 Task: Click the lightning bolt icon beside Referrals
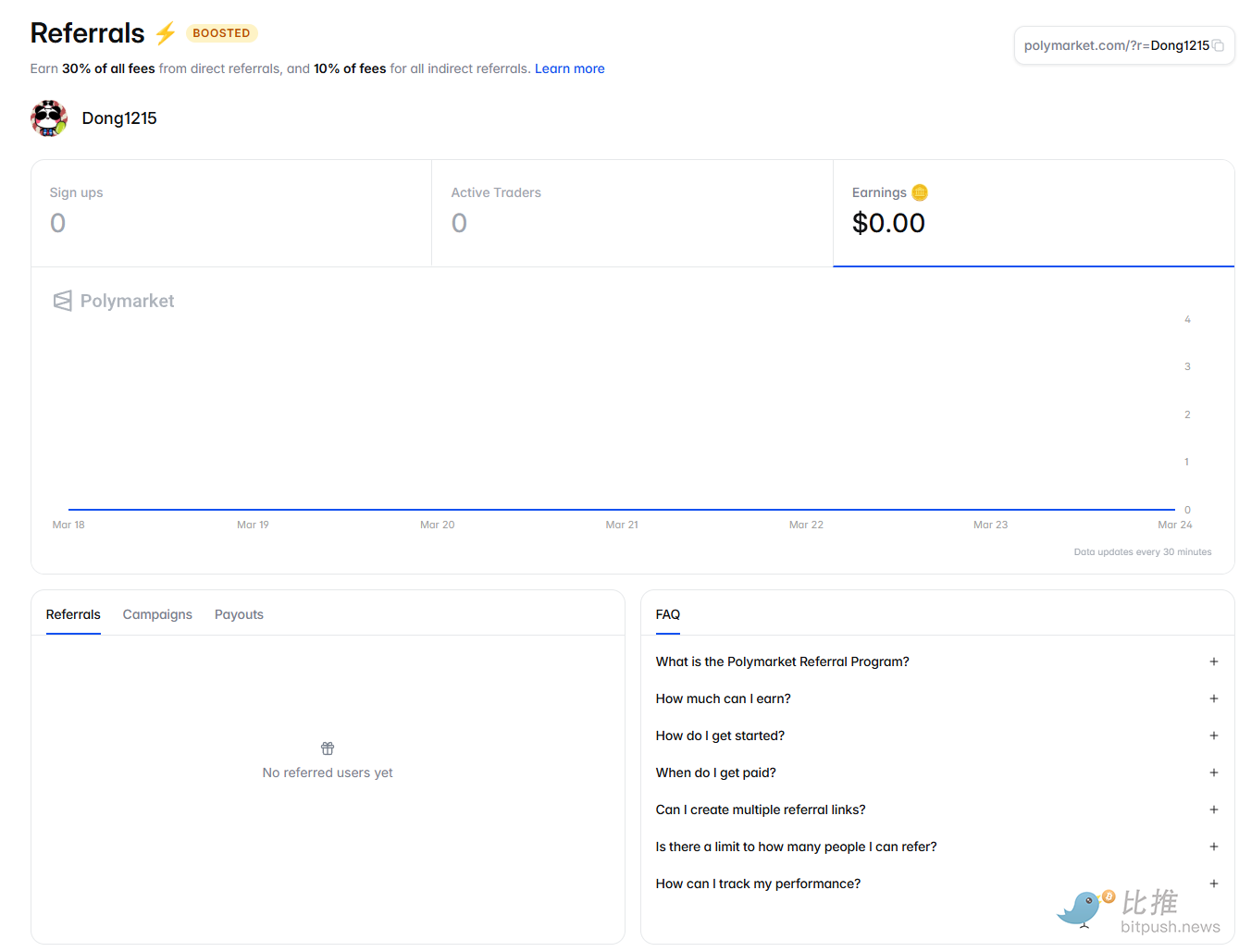click(x=166, y=33)
